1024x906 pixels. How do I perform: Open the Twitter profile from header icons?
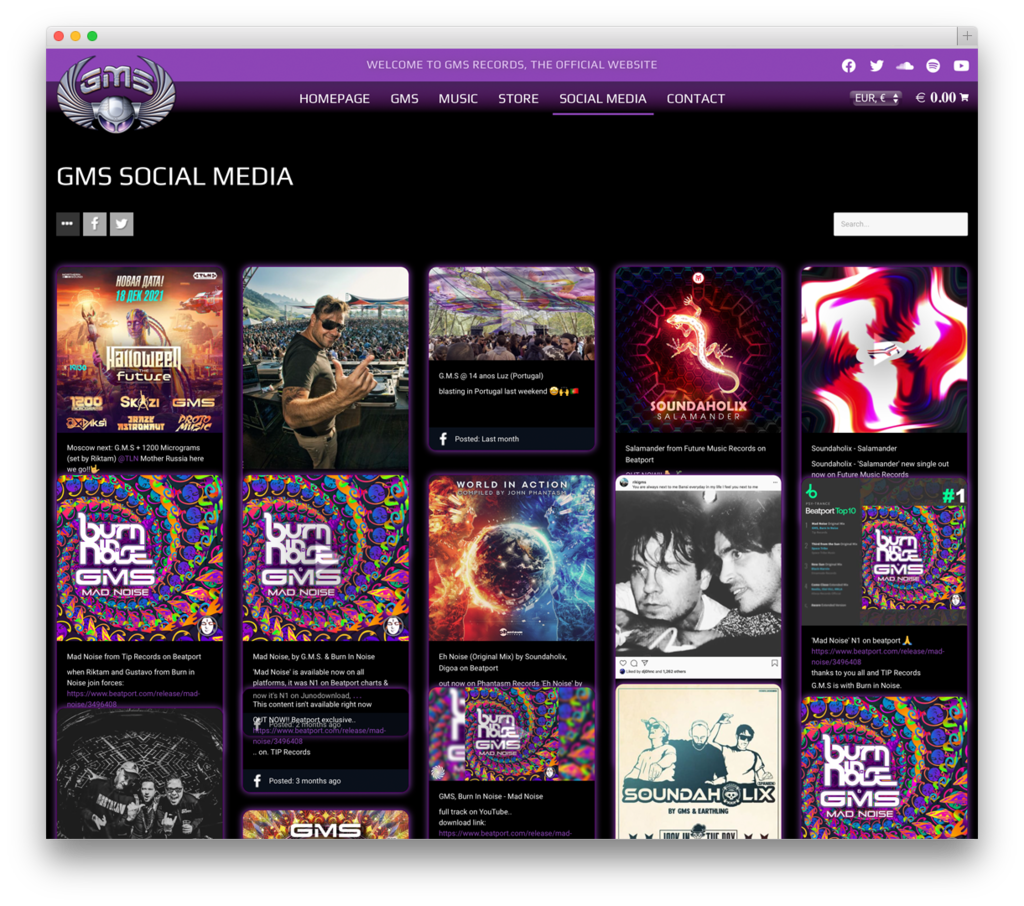coord(876,65)
